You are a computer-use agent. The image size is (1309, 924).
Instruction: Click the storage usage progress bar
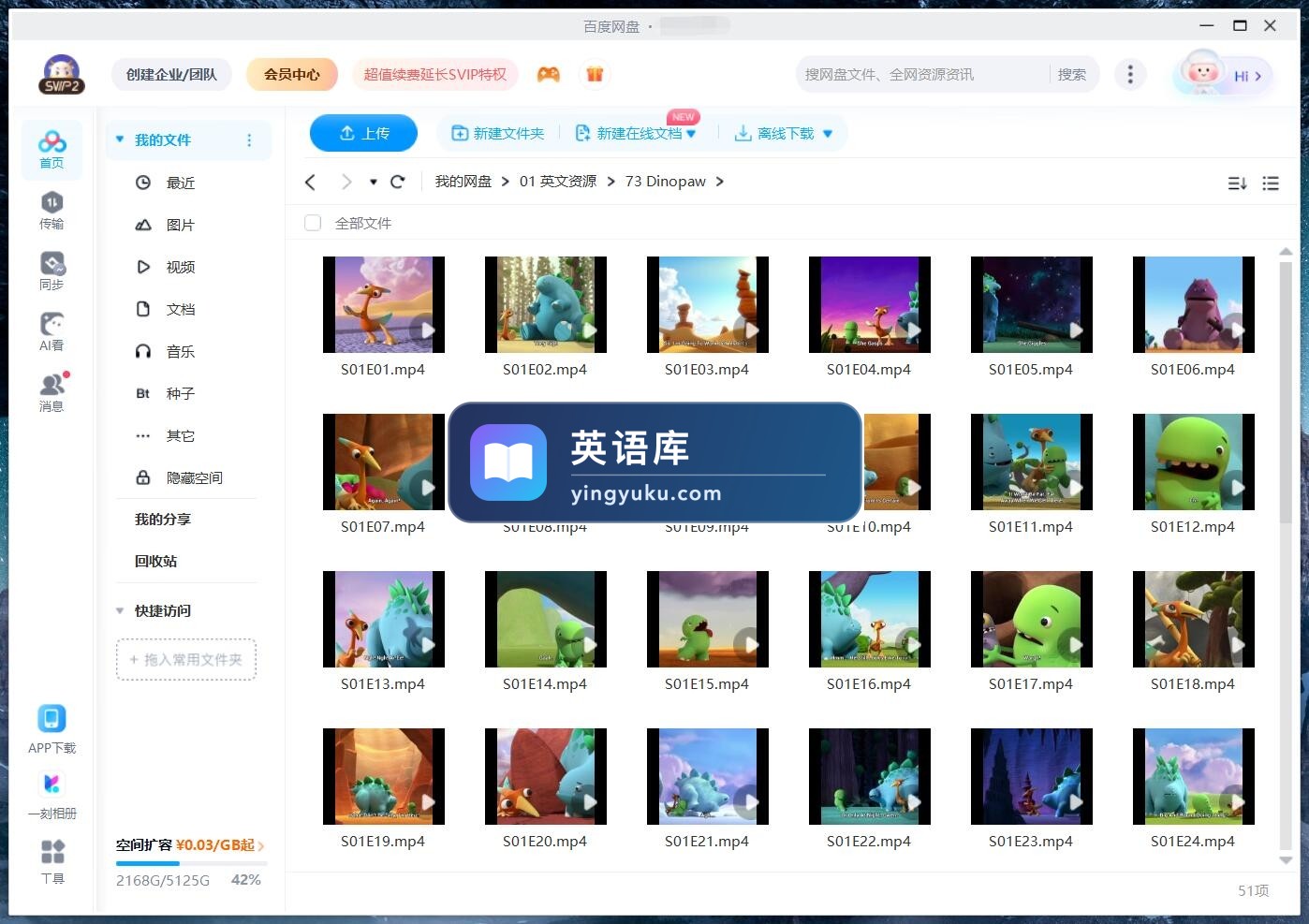coord(191,863)
